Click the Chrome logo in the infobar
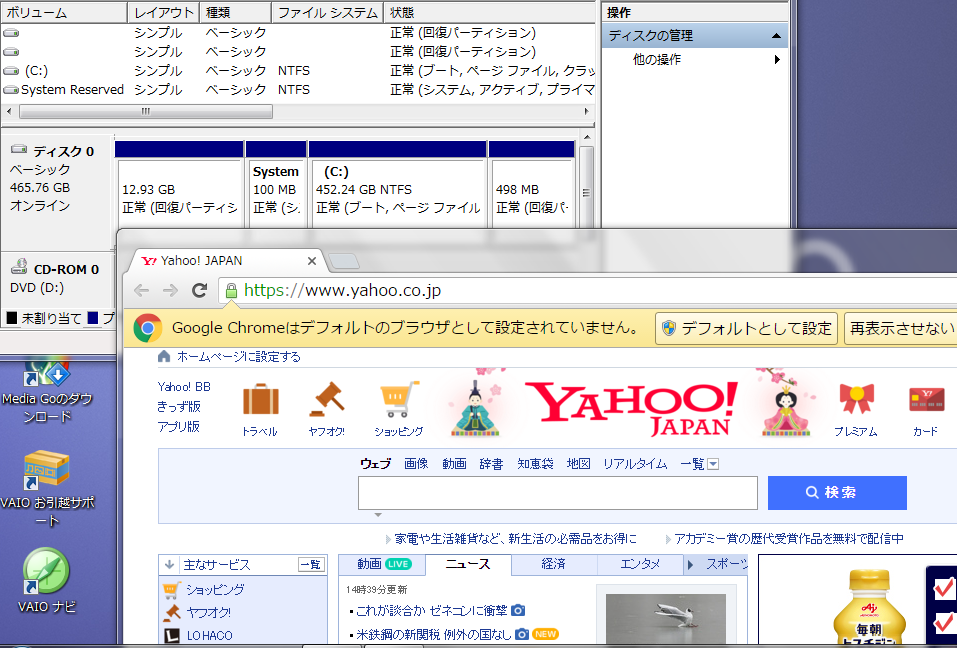 point(148,328)
